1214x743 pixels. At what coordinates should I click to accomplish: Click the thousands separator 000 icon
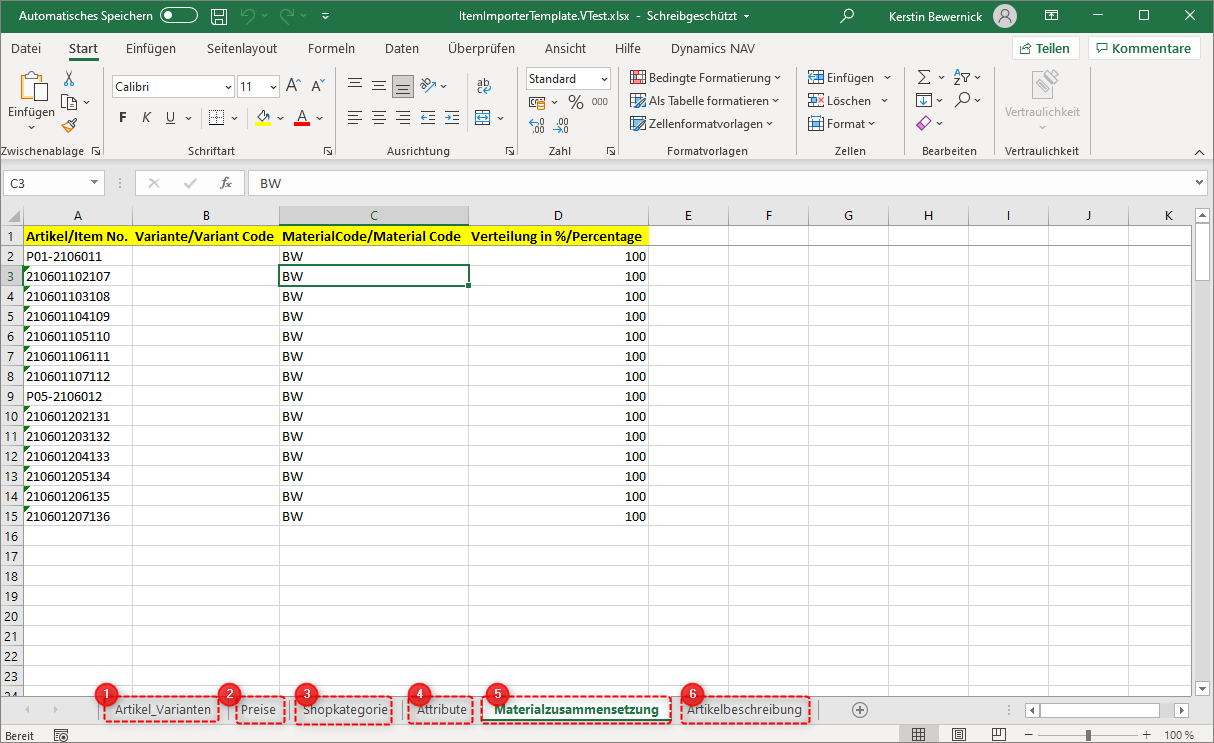click(x=602, y=102)
